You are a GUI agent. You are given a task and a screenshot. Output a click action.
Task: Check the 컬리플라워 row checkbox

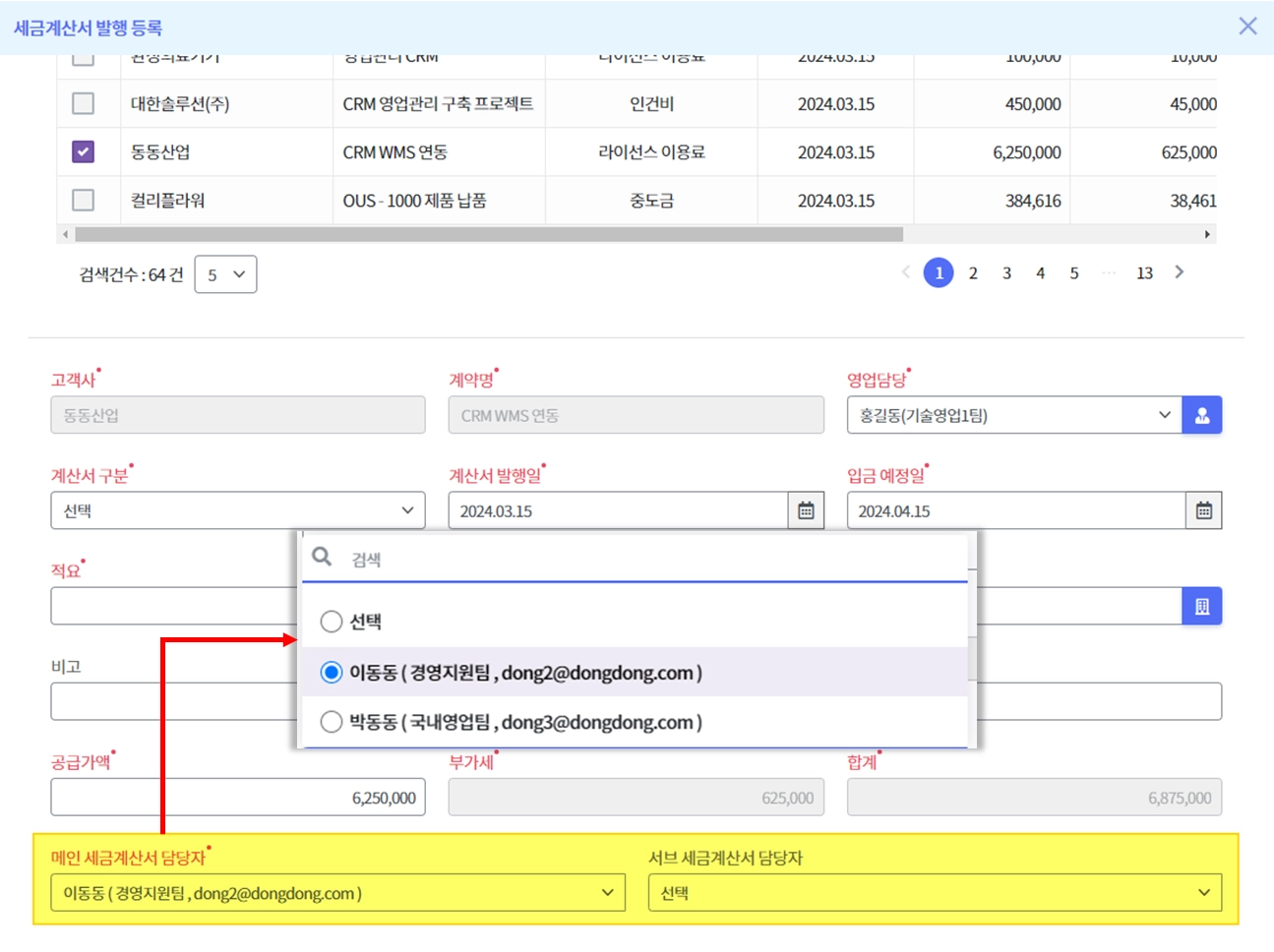coord(84,200)
